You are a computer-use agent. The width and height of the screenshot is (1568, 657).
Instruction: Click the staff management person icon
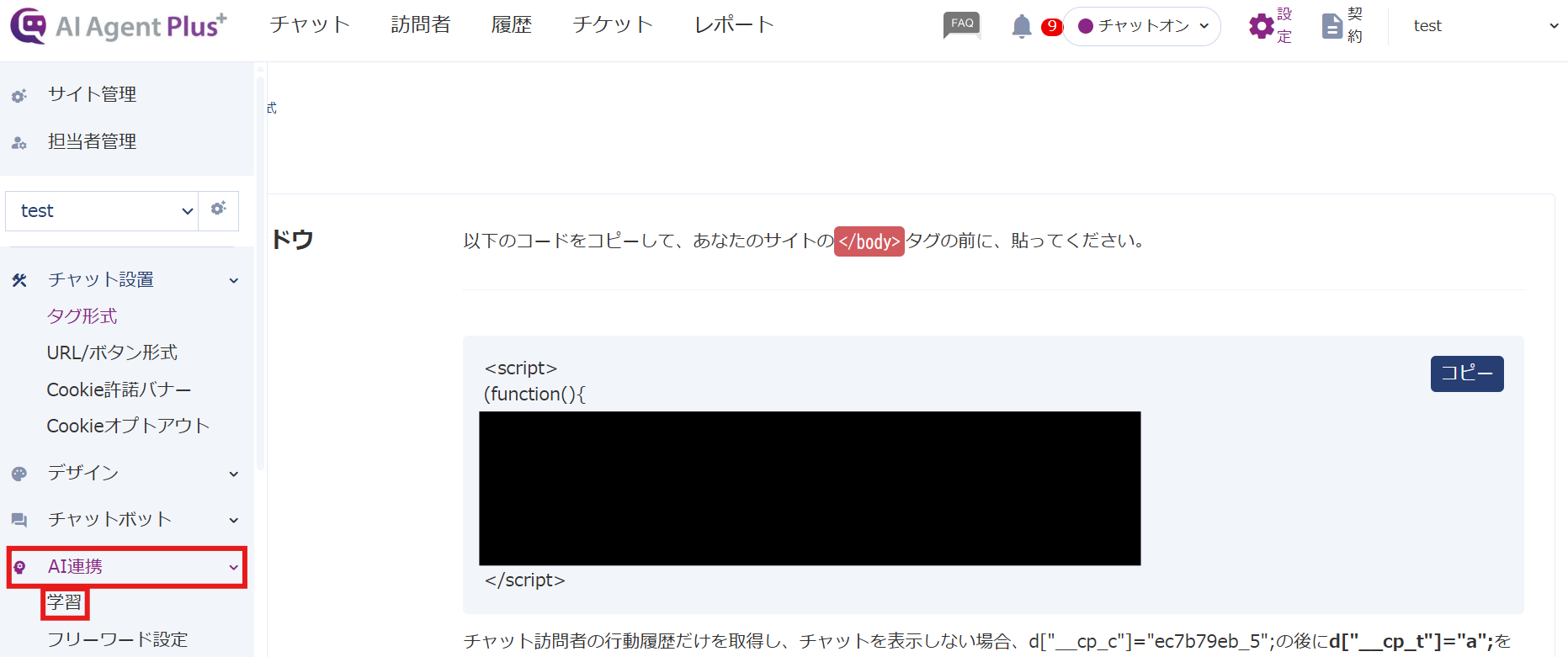pos(19,143)
